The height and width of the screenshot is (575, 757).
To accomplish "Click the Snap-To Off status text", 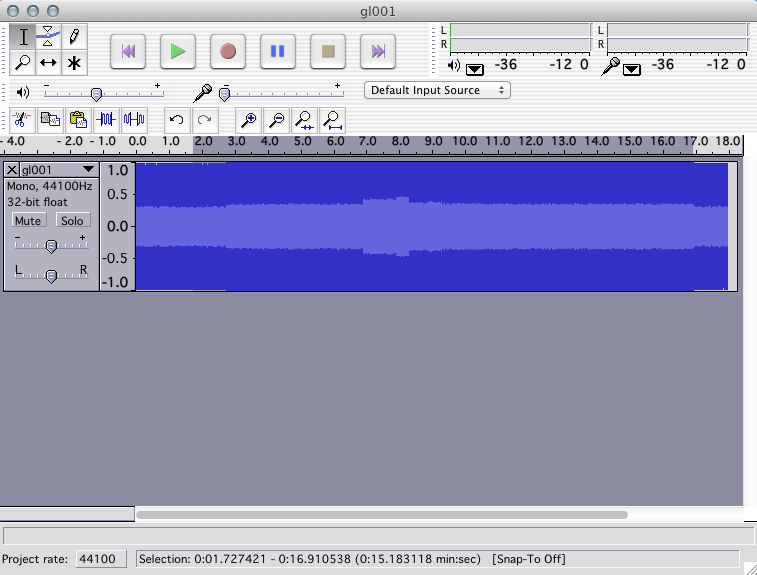I will tap(529, 559).
